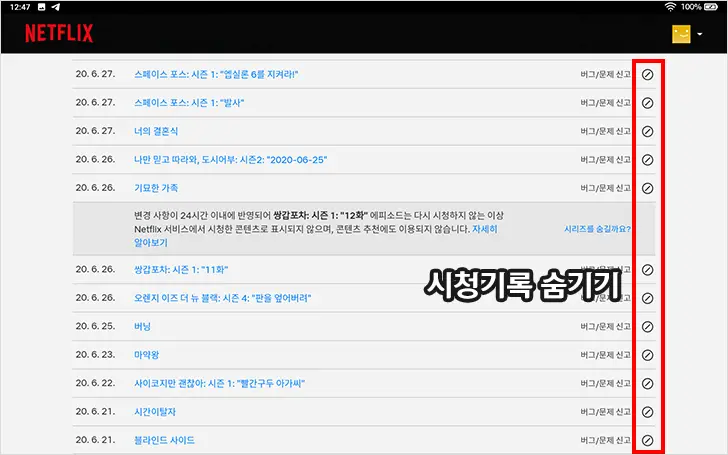Viewport: 728px width, 455px height.
Task: Click 버그/문제 신고 for 버닝
Action: click(605, 326)
